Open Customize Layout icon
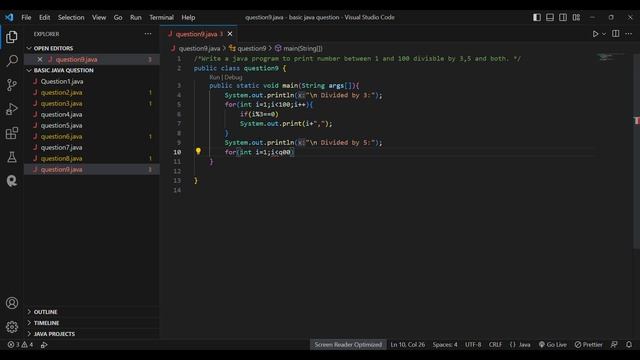 click(x=576, y=17)
